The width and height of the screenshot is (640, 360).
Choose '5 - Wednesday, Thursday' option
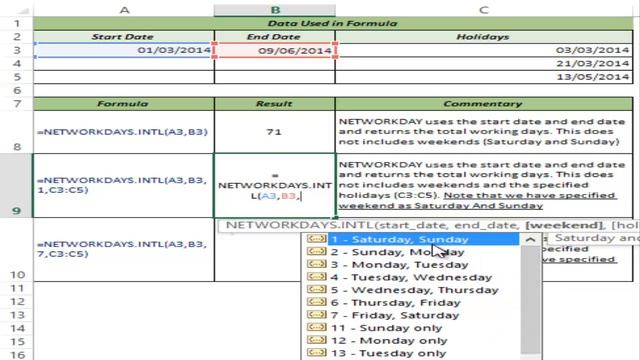click(414, 290)
